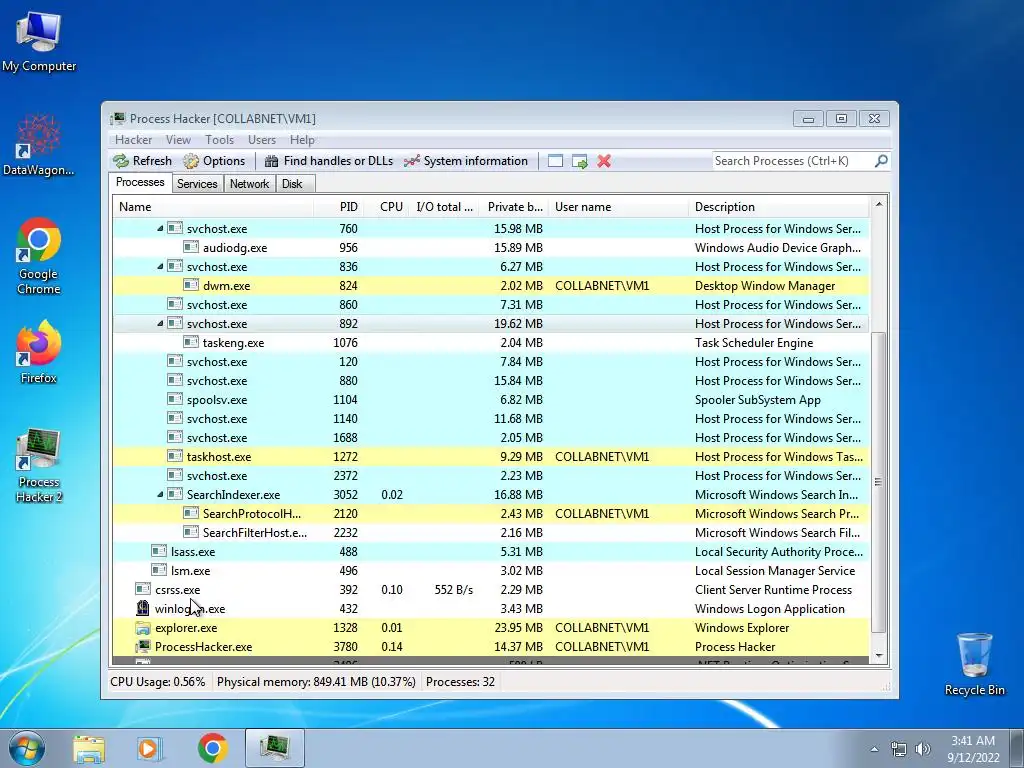This screenshot has height=768, width=1024.
Task: Sort by the Name column header
Action: pos(213,207)
